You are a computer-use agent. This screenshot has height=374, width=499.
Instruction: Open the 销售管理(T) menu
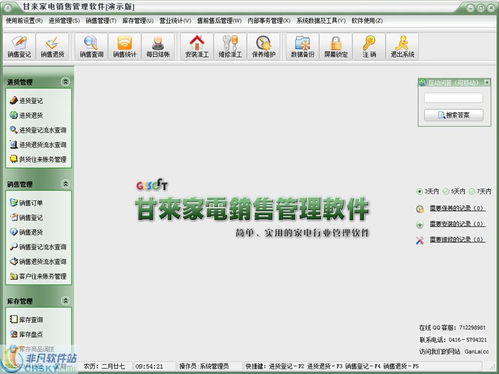[101, 21]
